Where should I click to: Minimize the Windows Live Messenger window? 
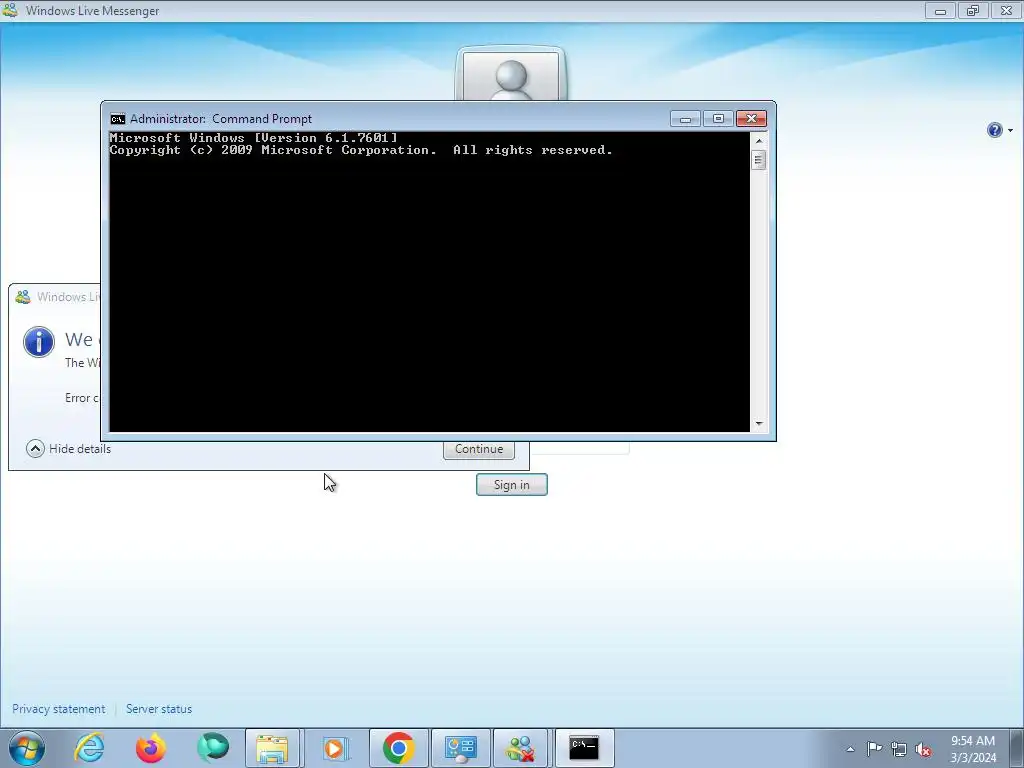940,10
